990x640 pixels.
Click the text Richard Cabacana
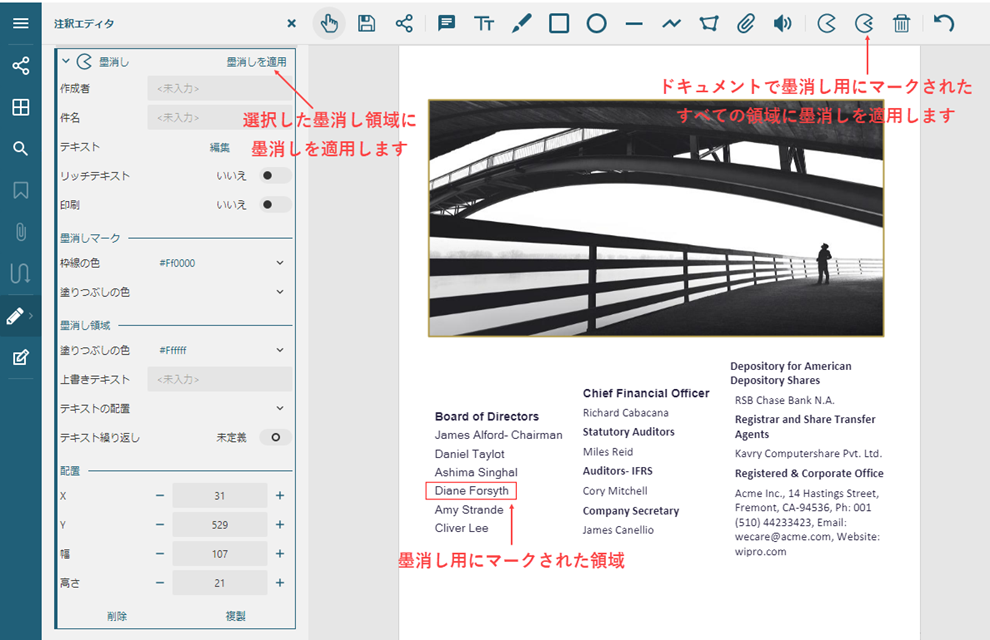point(626,413)
